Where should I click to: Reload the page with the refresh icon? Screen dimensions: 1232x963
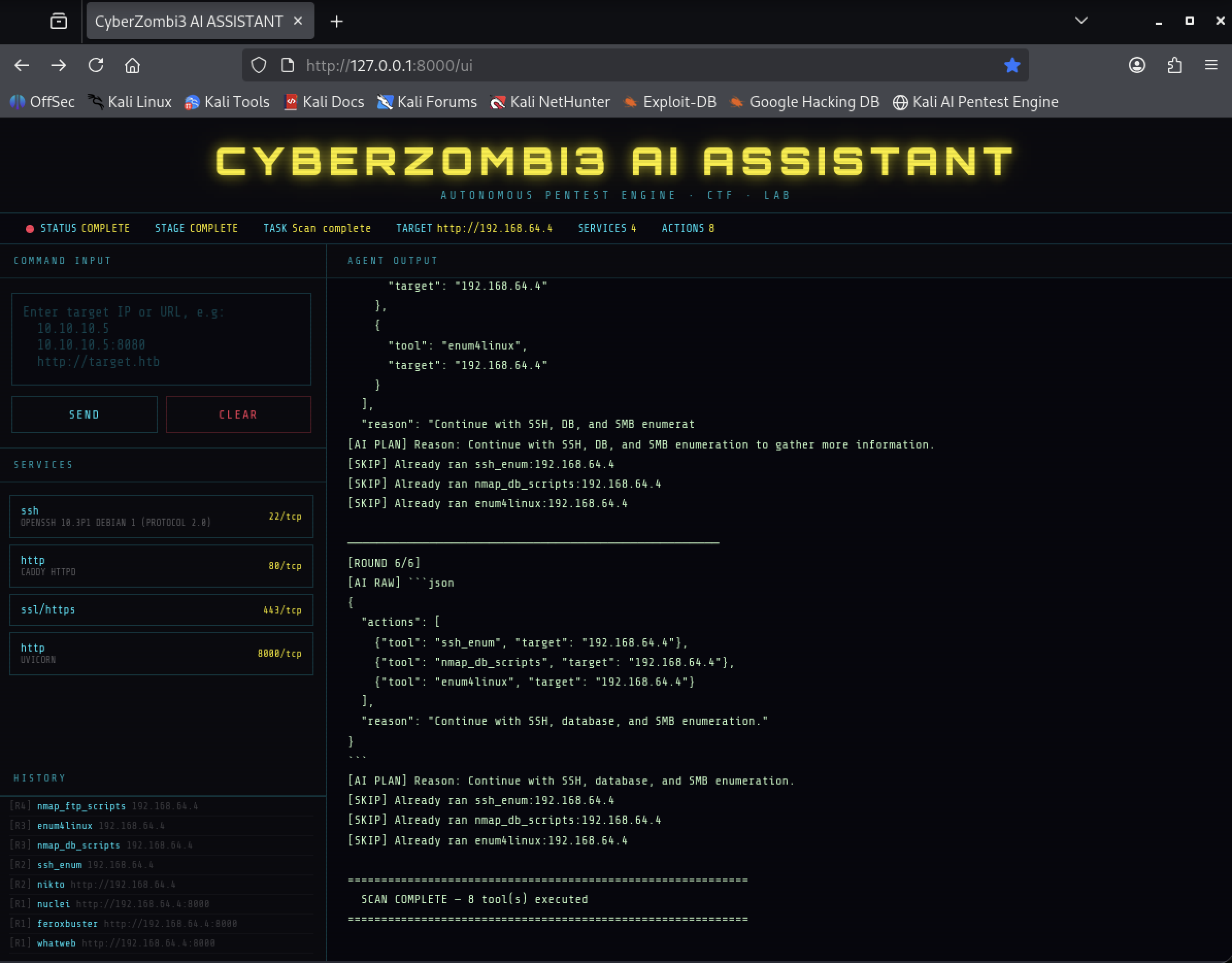coord(96,65)
